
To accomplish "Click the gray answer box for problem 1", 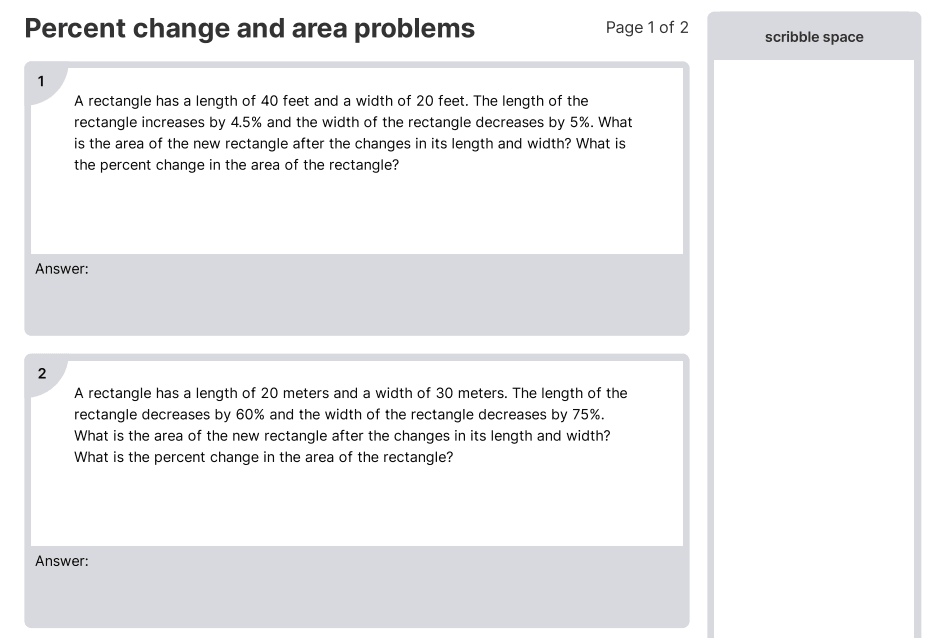I will point(356,300).
